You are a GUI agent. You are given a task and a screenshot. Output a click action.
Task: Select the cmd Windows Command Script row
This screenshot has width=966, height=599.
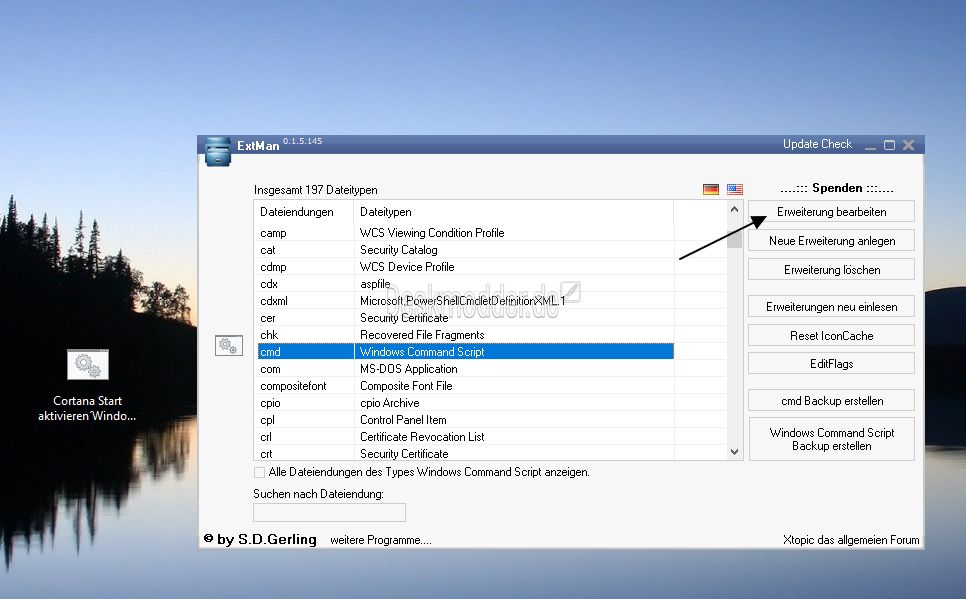[465, 351]
